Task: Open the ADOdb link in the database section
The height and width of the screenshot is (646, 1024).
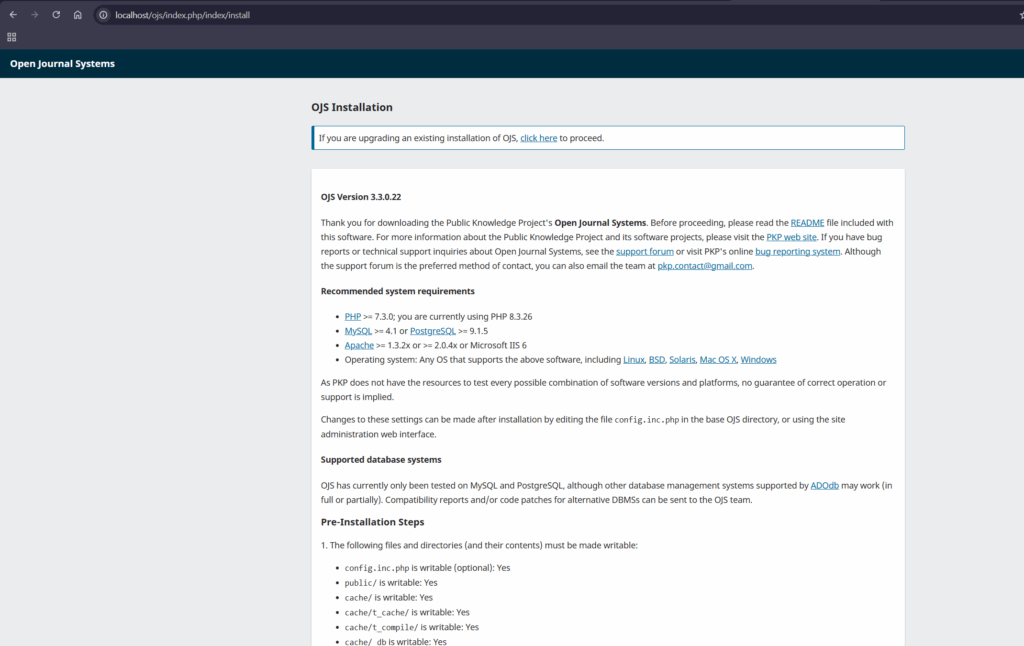Action: 825,485
